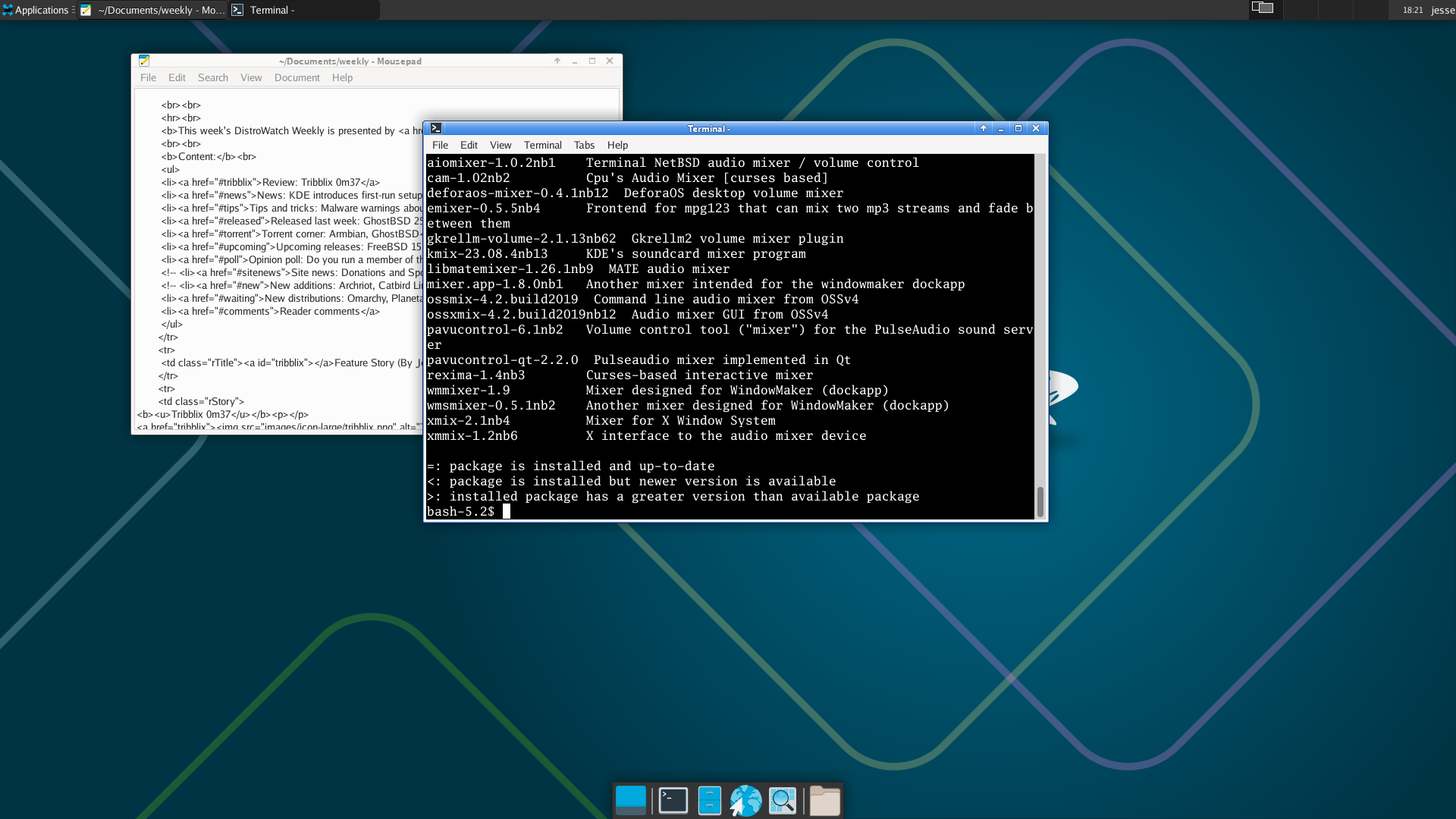Shade the Terminal window with up-arrow button

[x=984, y=128]
